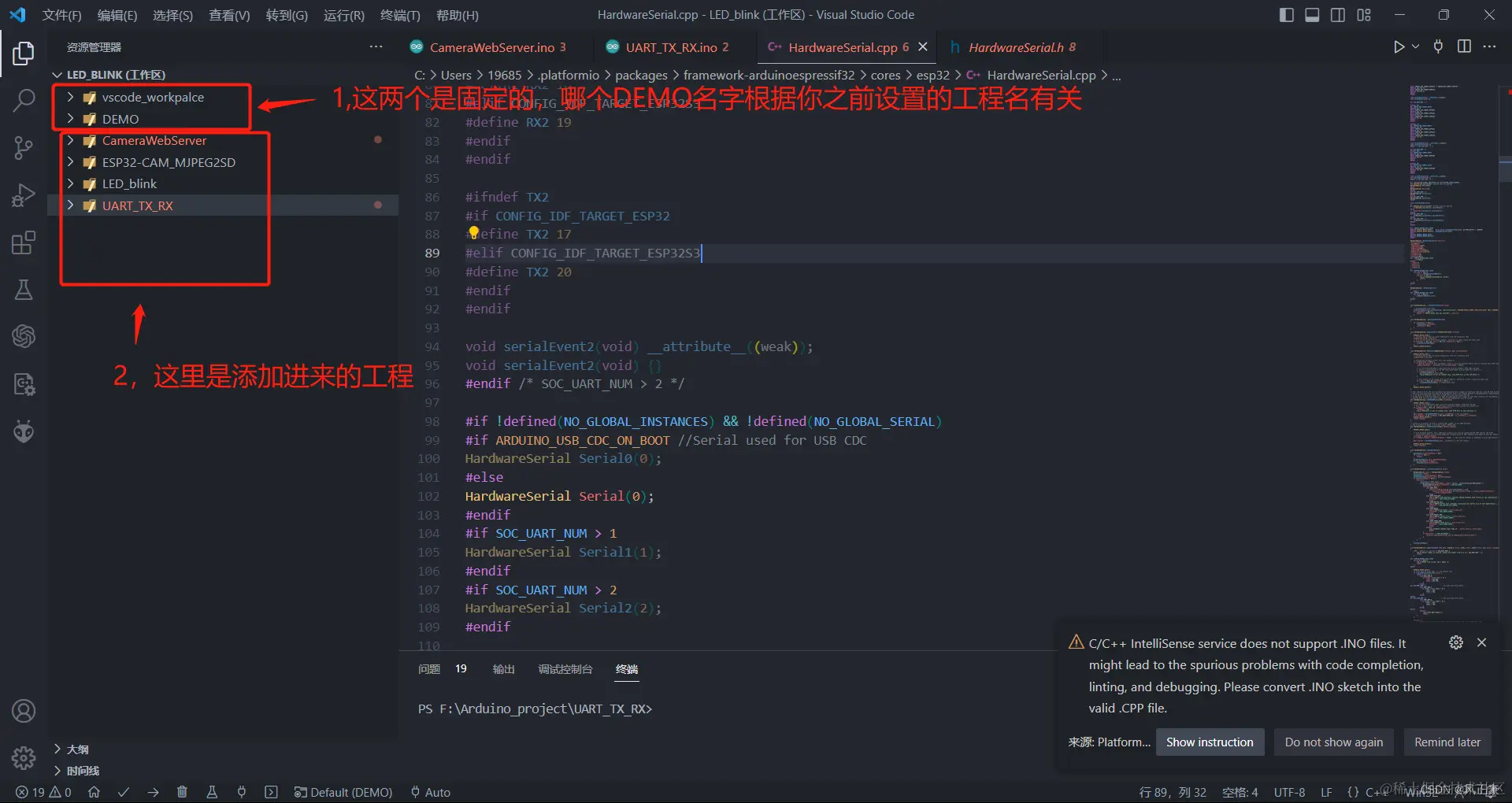This screenshot has height=803, width=1512.
Task: Open the Explorer view in the activity bar
Action: pyautogui.click(x=24, y=54)
